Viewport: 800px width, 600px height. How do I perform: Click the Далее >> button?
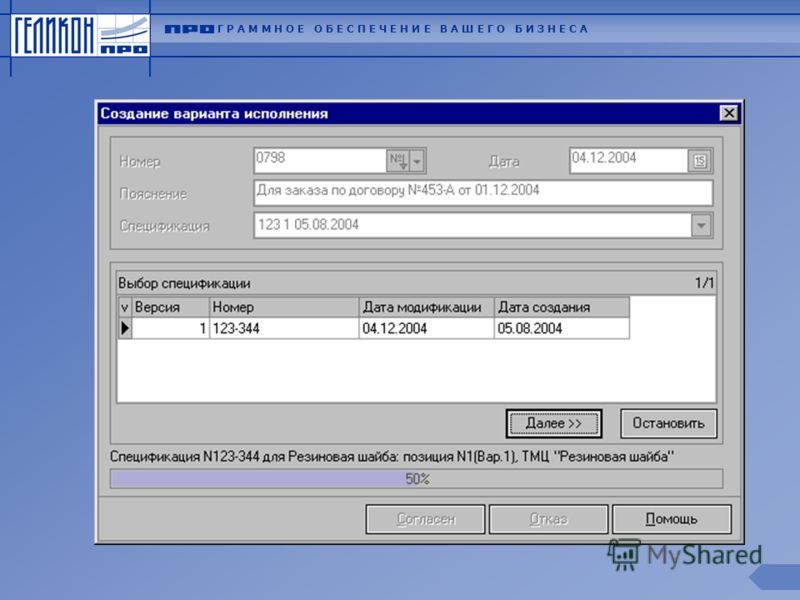point(554,423)
